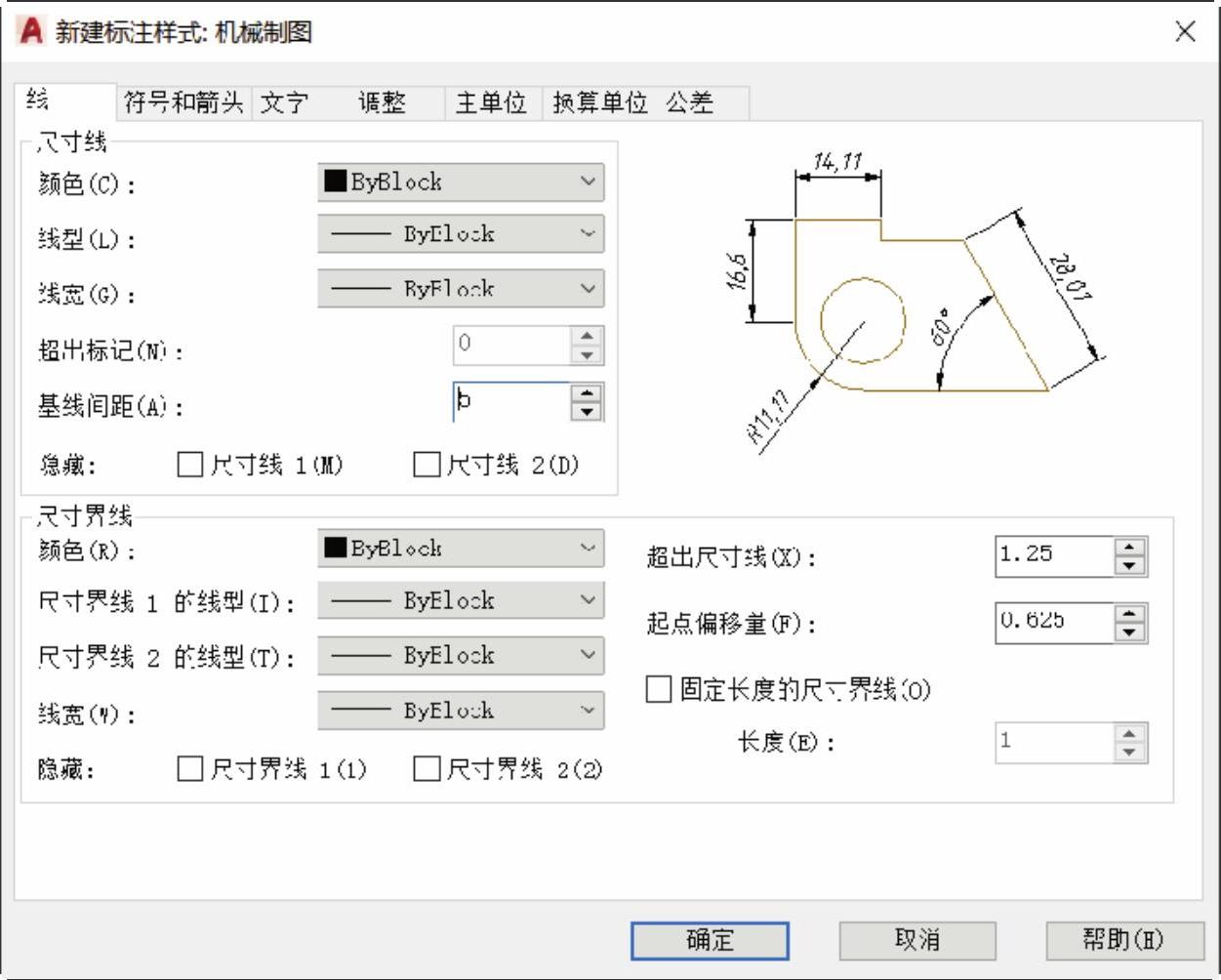Switch to the 主单位 tab
The image size is (1221, 980).
coord(492,102)
